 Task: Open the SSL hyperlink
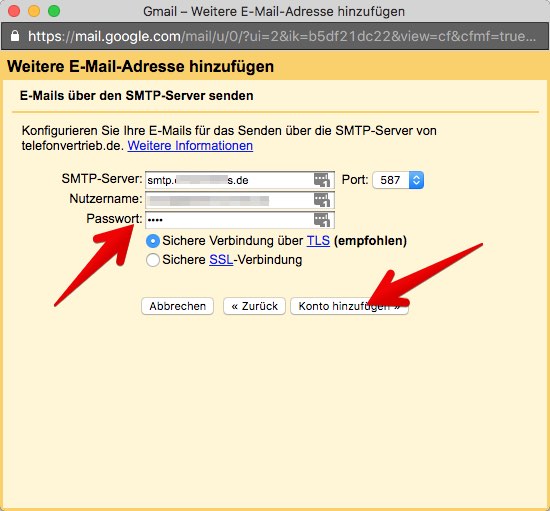point(221,260)
